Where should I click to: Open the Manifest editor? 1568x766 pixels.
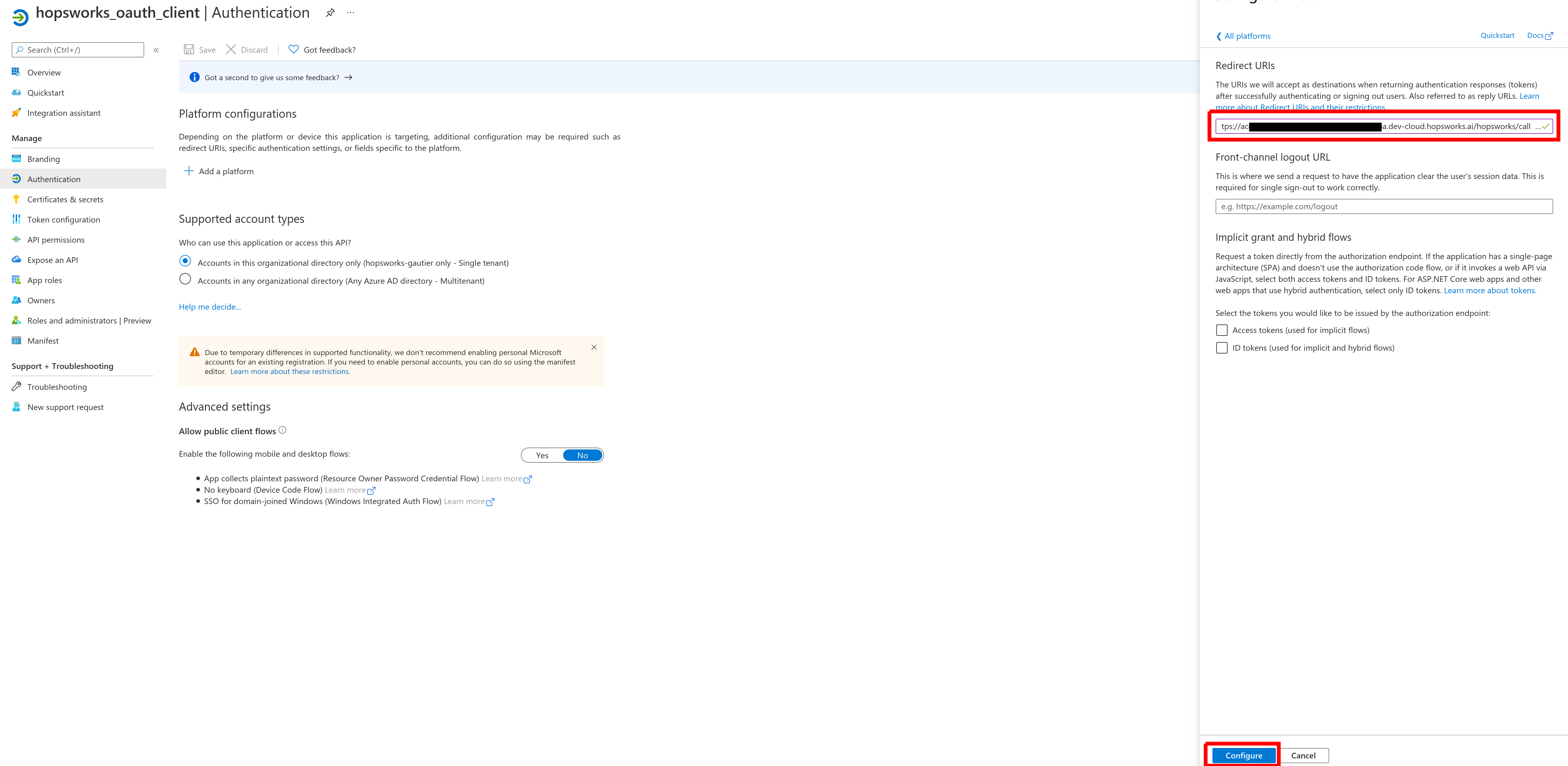(x=43, y=340)
